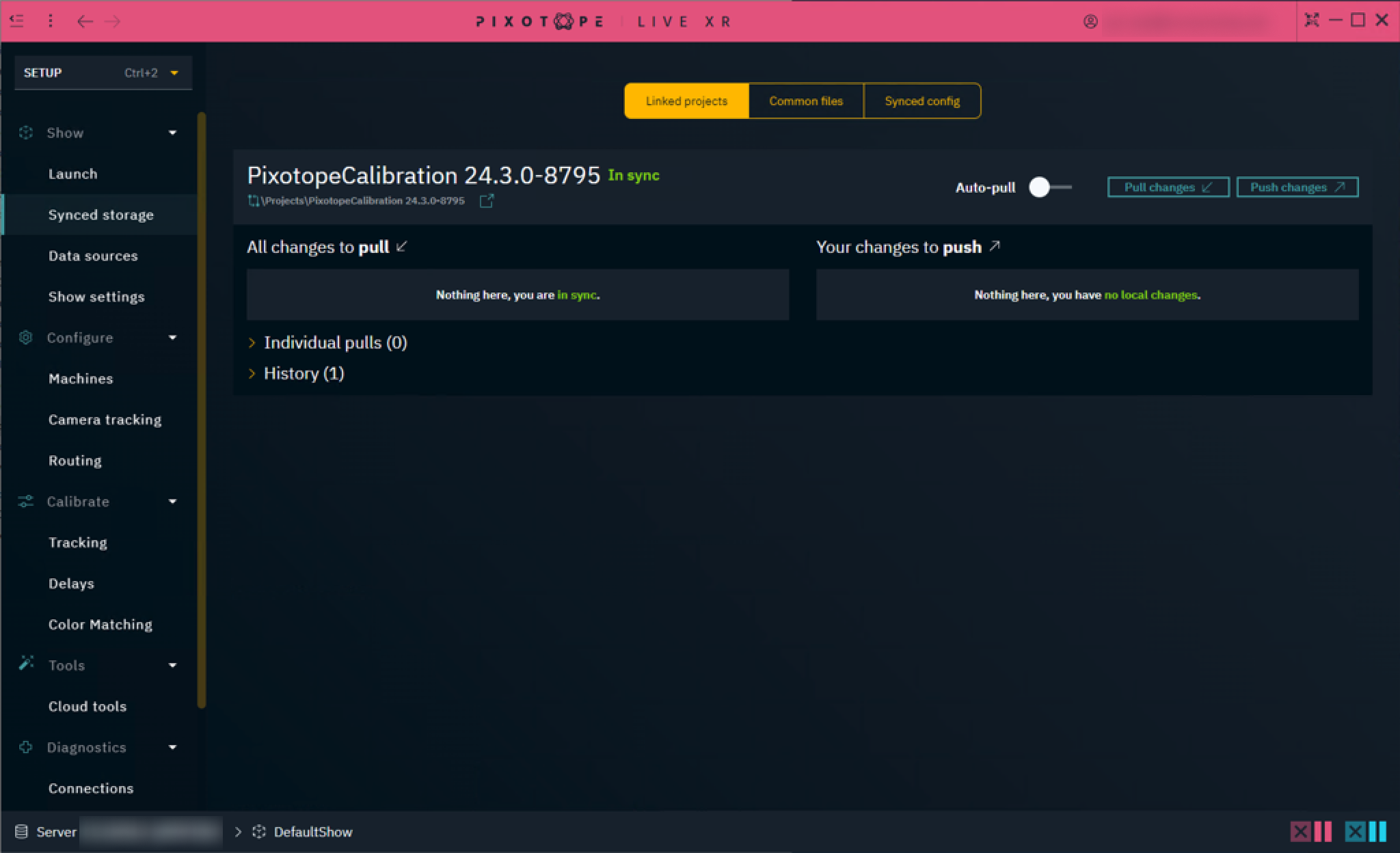Open Camera tracking in sidebar
Viewport: 1400px width, 853px height.
click(x=105, y=420)
